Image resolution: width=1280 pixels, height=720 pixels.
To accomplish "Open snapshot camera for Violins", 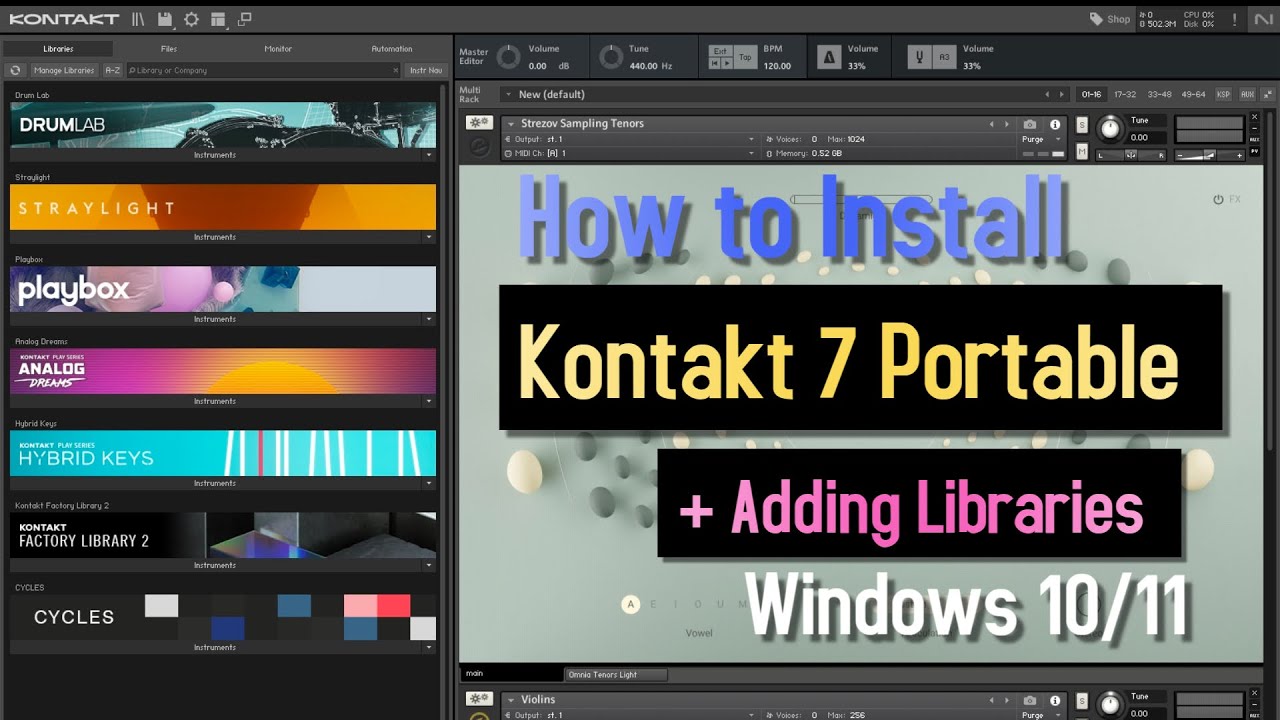I will tap(1030, 700).
